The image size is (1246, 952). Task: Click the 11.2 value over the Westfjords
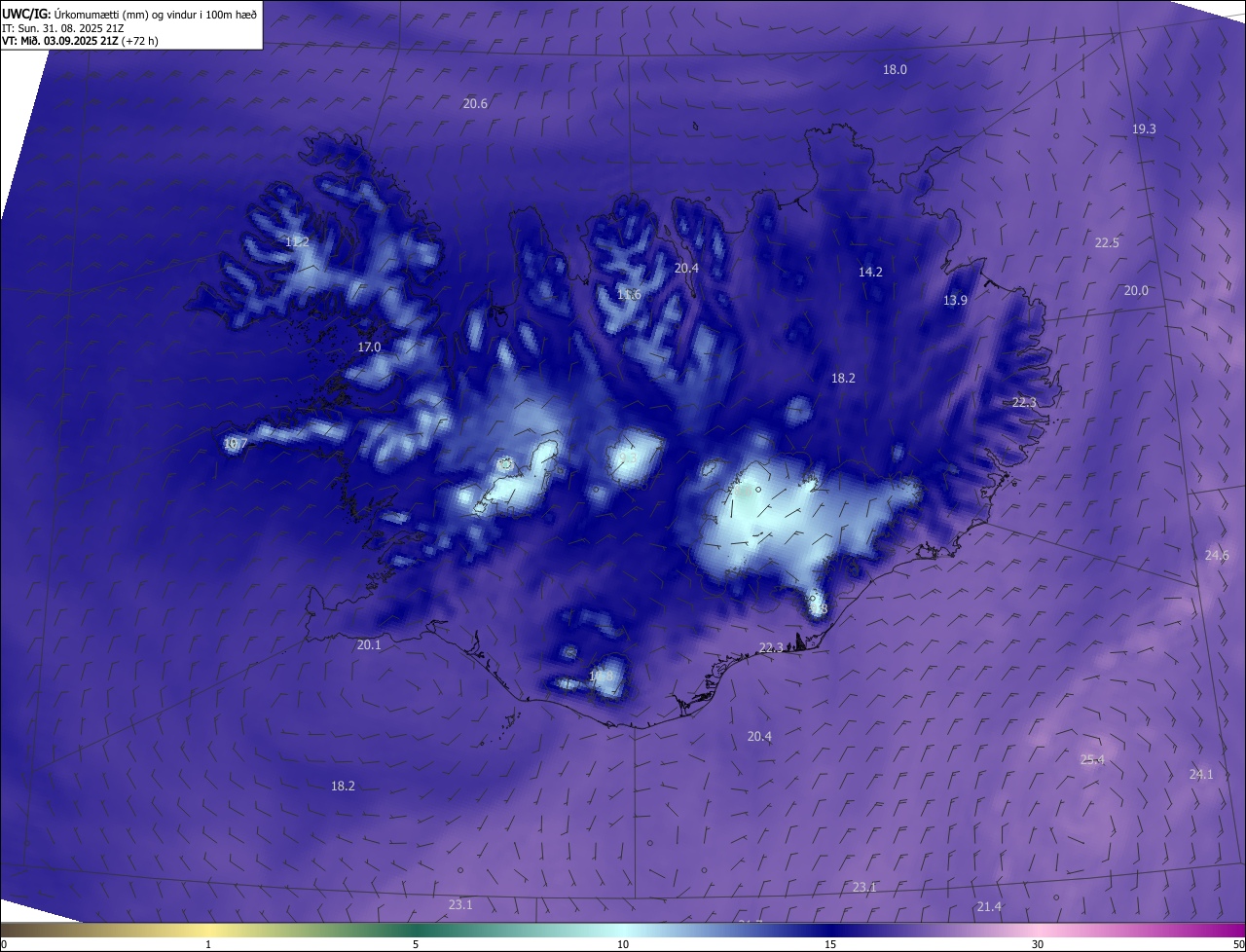[297, 242]
